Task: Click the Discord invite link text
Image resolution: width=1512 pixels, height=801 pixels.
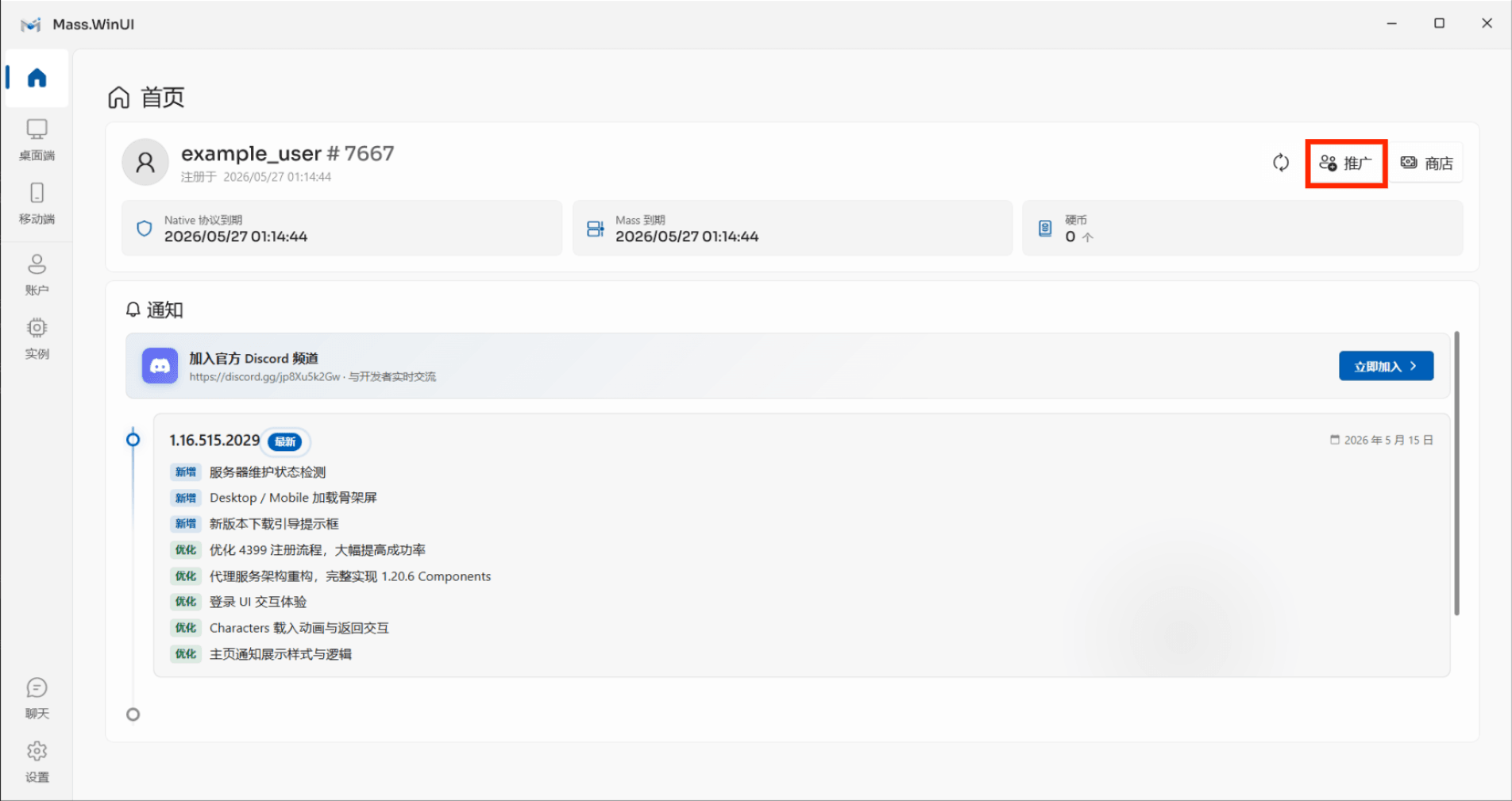Action: (264, 377)
